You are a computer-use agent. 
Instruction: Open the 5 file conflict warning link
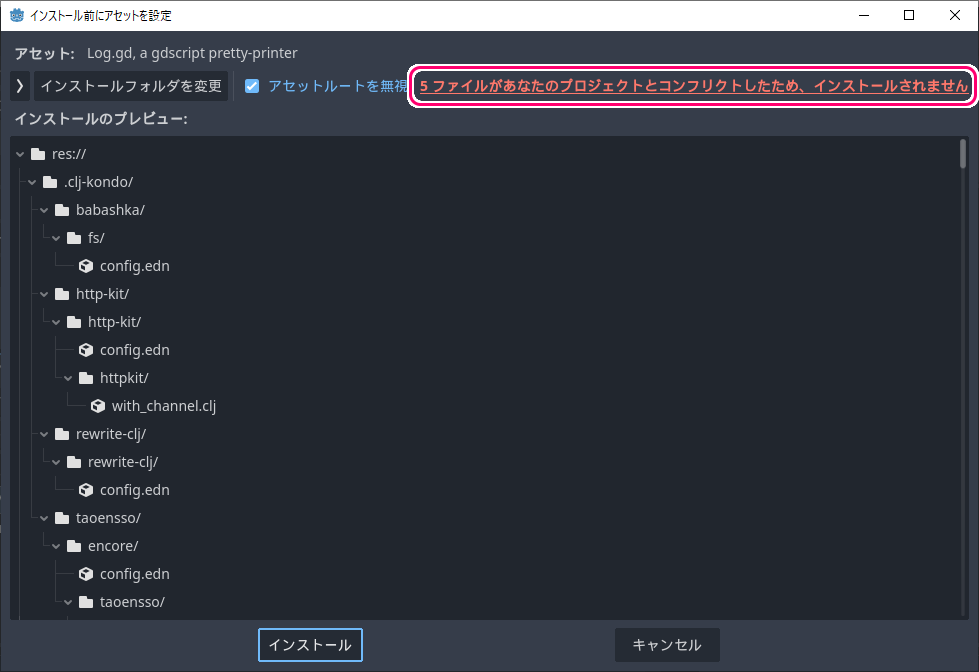pos(693,86)
